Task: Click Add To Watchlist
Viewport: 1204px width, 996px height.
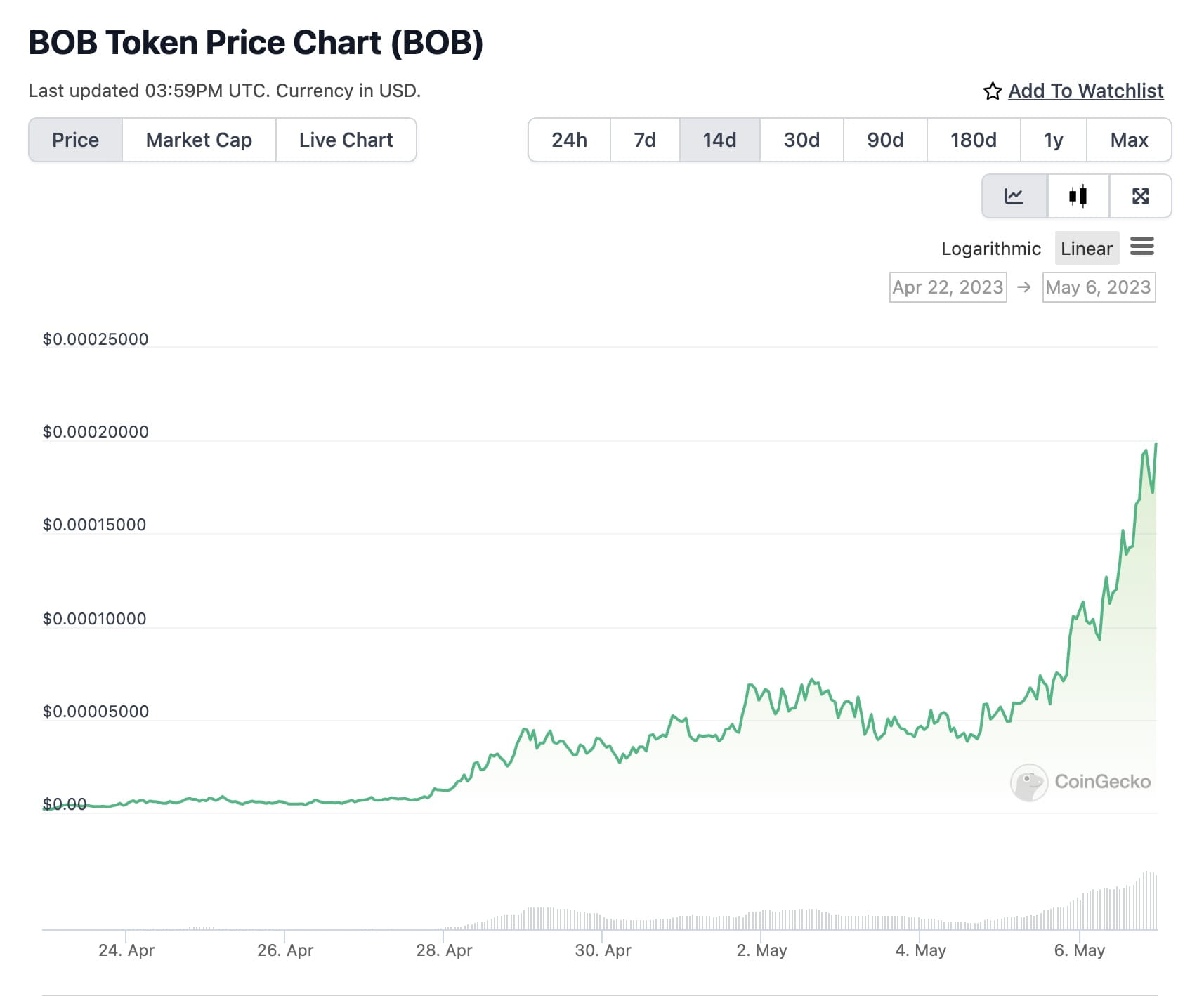Action: 1085,91
